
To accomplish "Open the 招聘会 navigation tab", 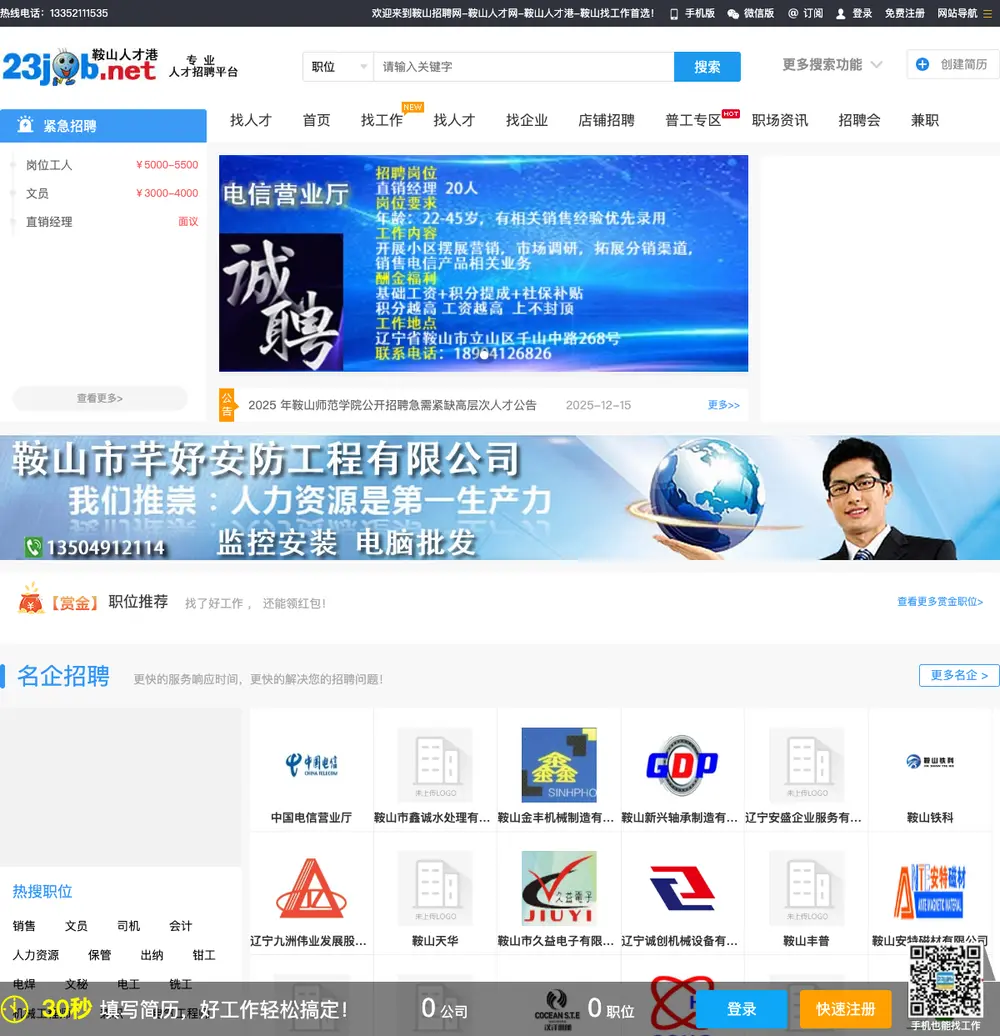I will tap(859, 120).
